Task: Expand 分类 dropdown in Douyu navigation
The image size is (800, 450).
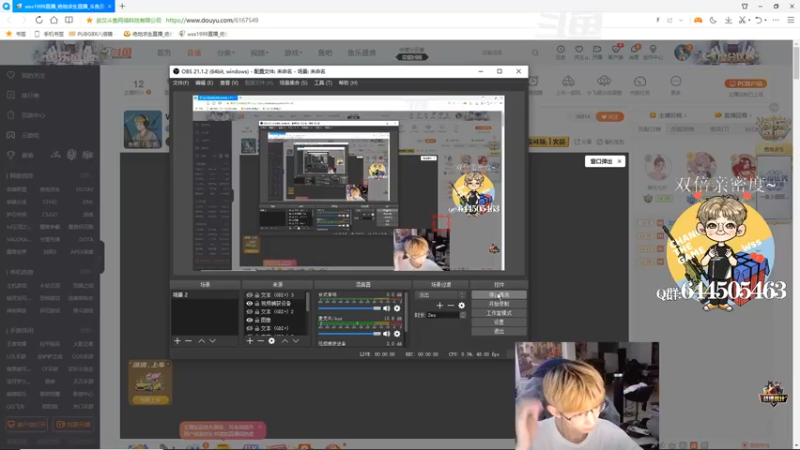Action: (226, 53)
